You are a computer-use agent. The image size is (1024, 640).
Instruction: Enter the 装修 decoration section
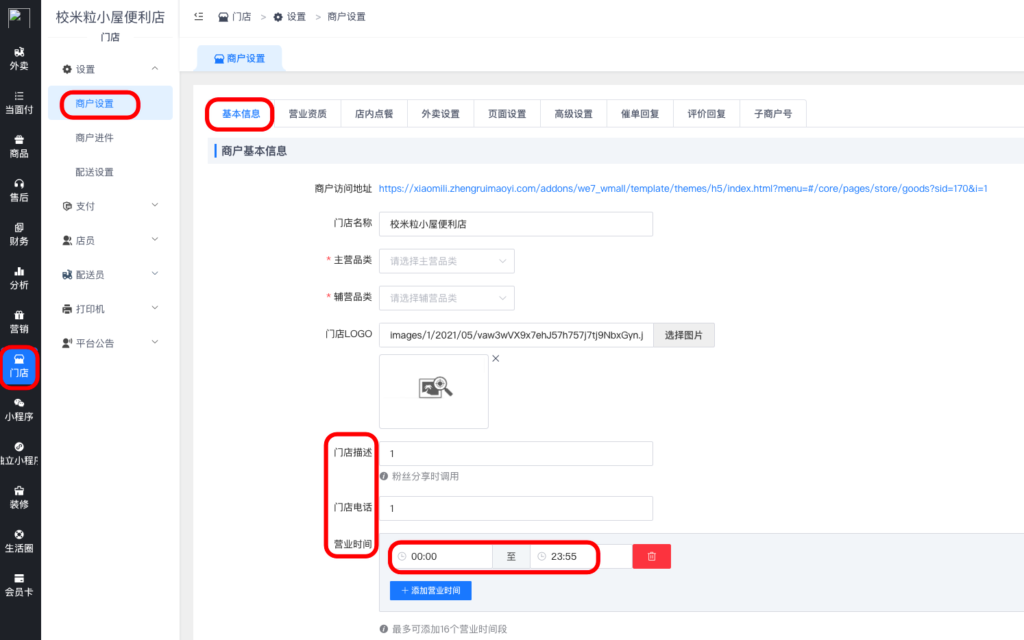[x=20, y=495]
